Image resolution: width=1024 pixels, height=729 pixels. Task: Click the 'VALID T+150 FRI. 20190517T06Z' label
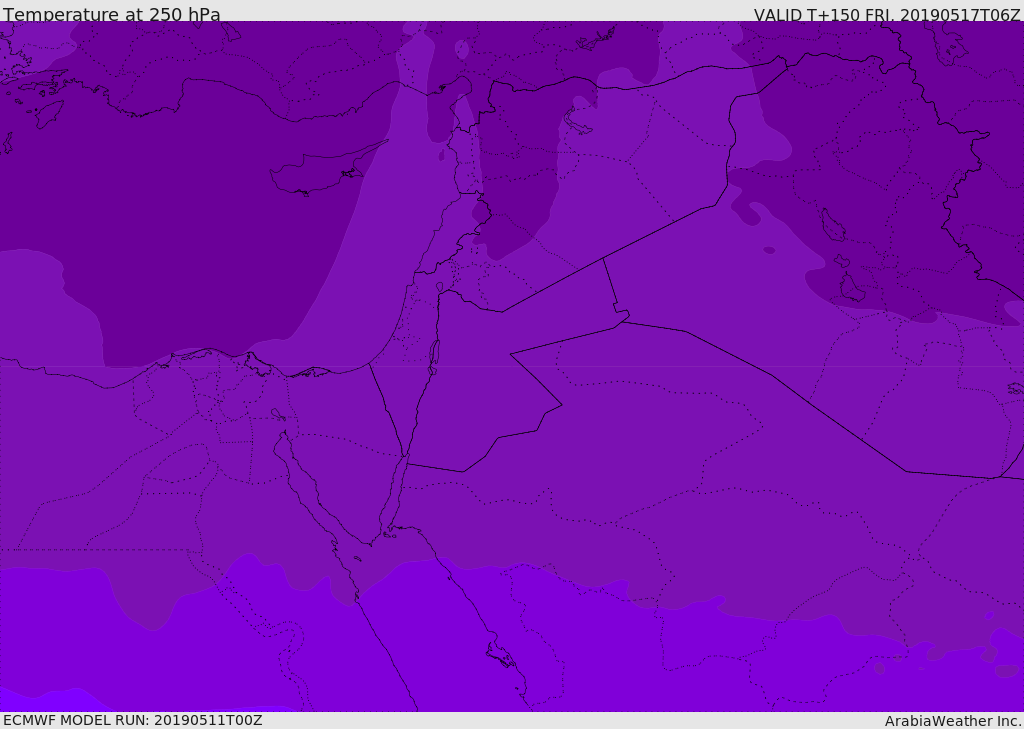pyautogui.click(x=887, y=15)
